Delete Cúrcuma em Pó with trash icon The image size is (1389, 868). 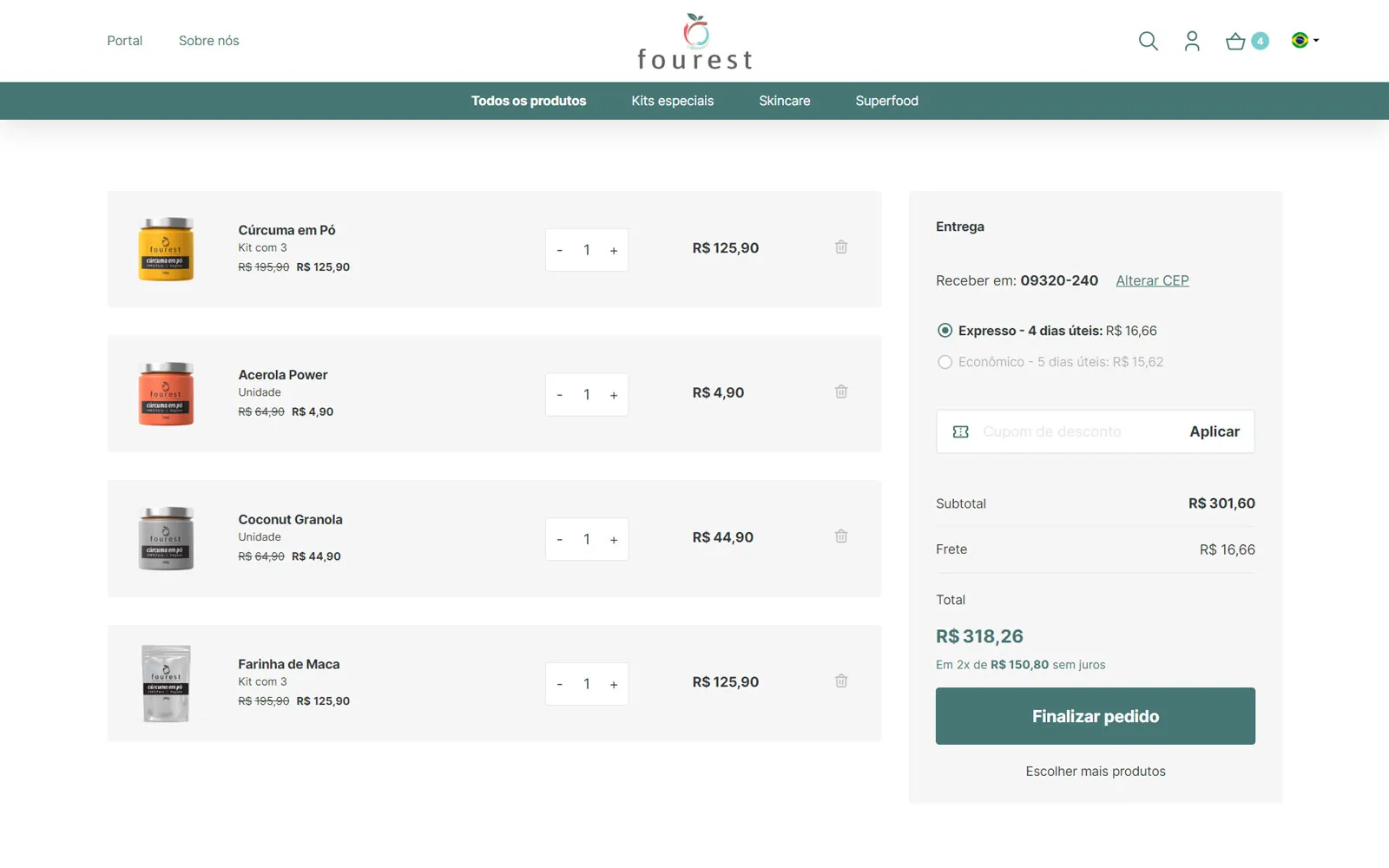pyautogui.click(x=841, y=247)
